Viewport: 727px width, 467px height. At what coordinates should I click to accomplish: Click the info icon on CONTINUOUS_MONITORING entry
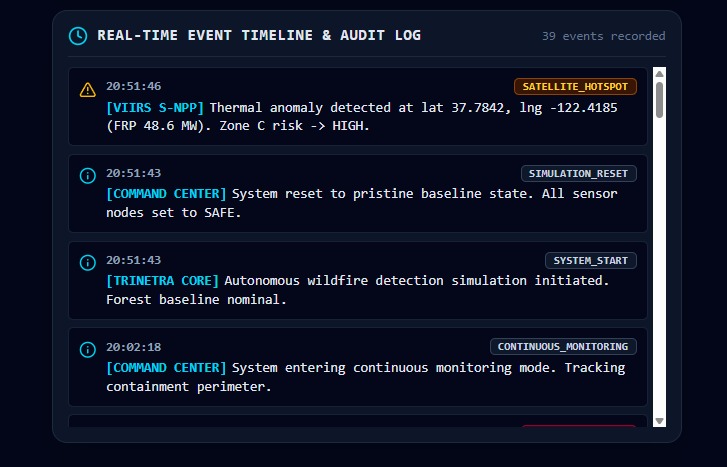(88, 349)
